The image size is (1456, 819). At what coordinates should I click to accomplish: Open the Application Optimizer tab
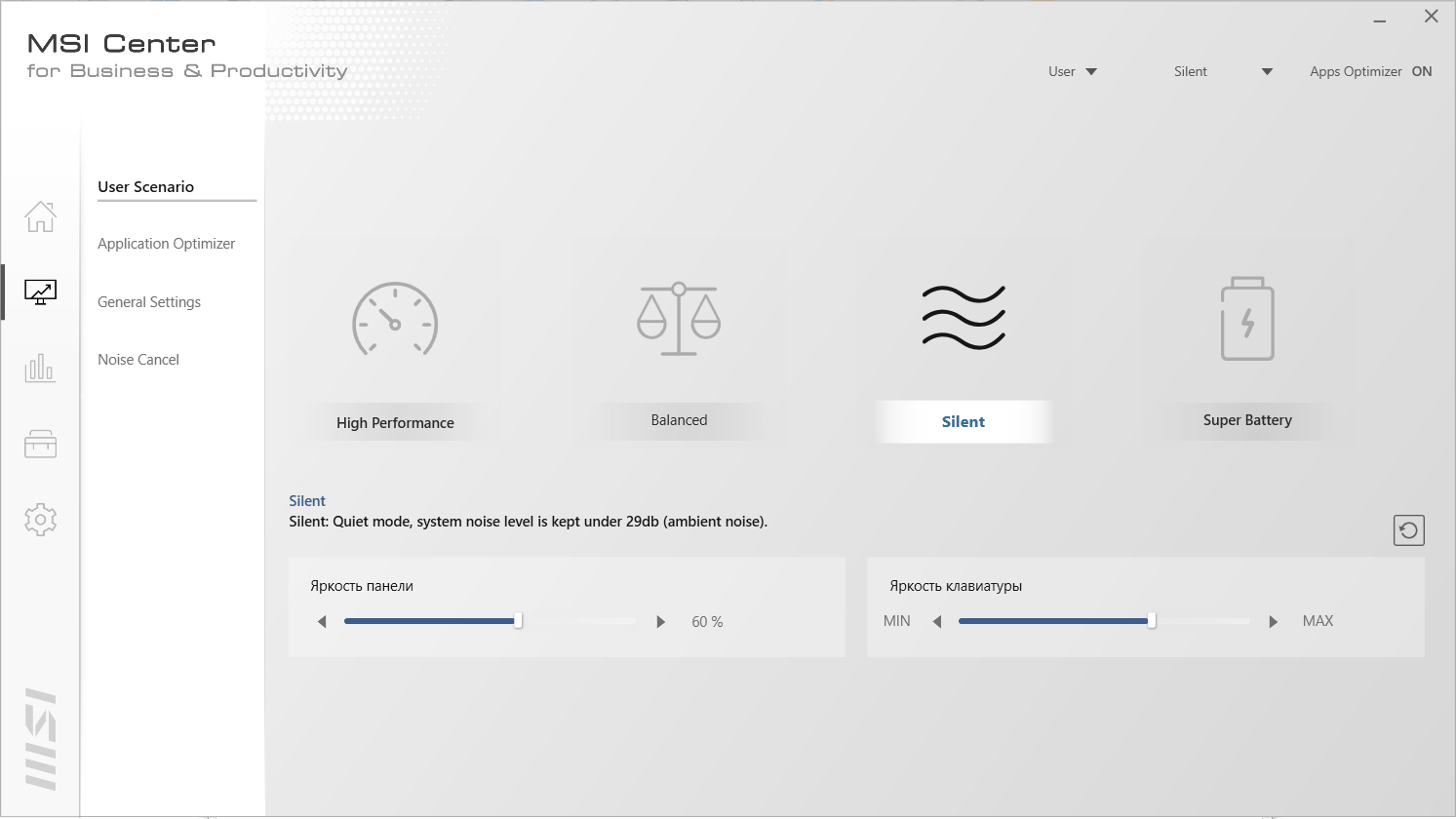(x=167, y=244)
